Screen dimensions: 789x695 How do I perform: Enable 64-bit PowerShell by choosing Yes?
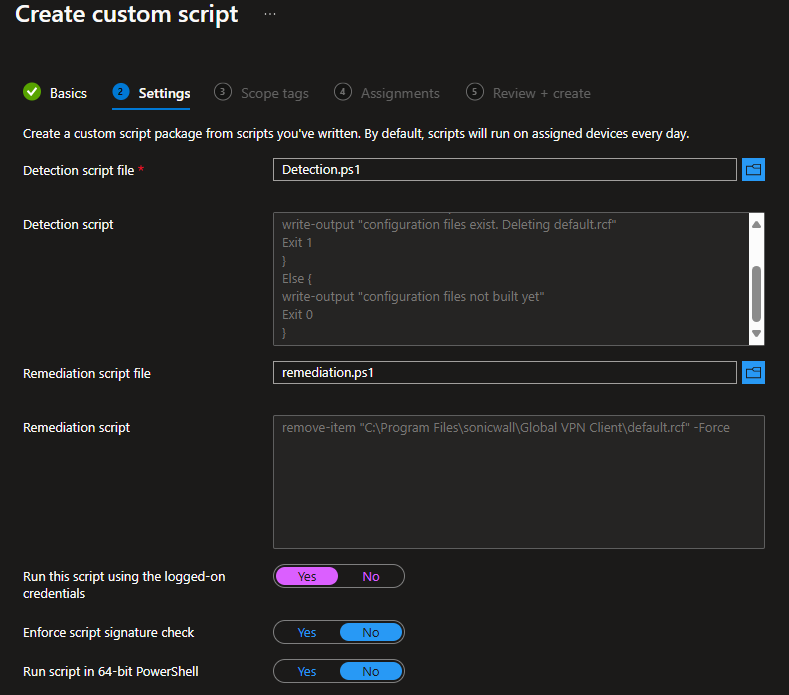point(307,671)
